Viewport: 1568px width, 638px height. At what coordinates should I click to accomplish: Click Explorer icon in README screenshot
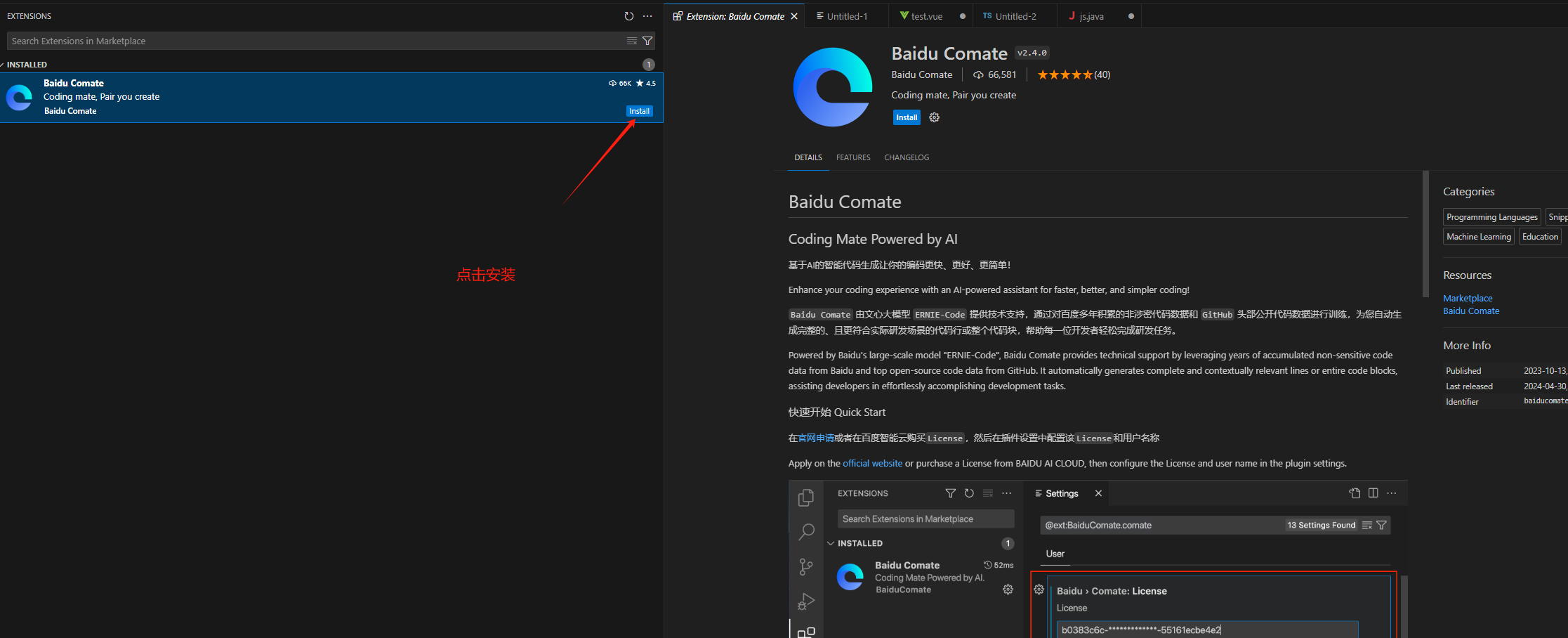[806, 497]
